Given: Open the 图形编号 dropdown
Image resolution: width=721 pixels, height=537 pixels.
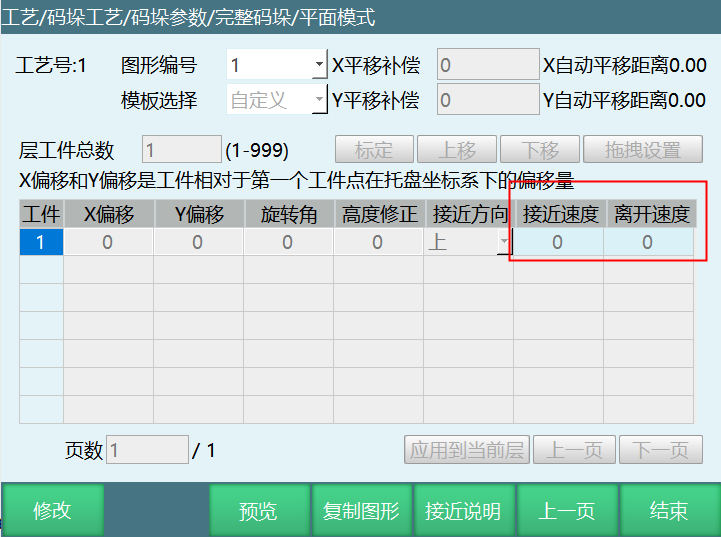Looking at the screenshot, I should click(x=319, y=66).
